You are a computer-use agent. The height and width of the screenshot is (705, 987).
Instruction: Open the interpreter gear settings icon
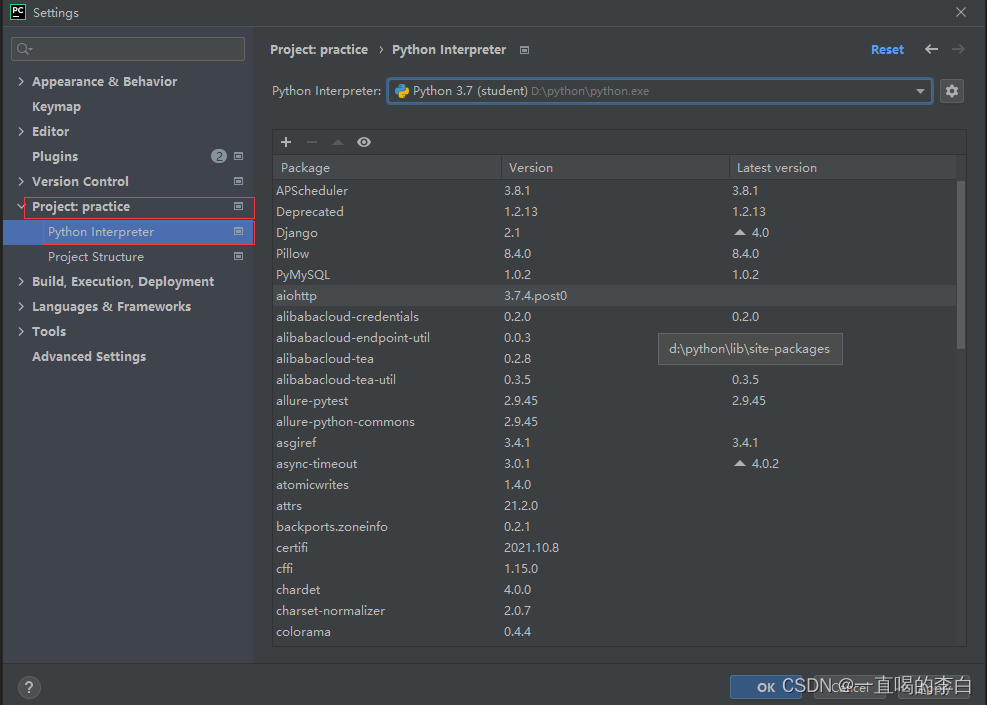952,91
